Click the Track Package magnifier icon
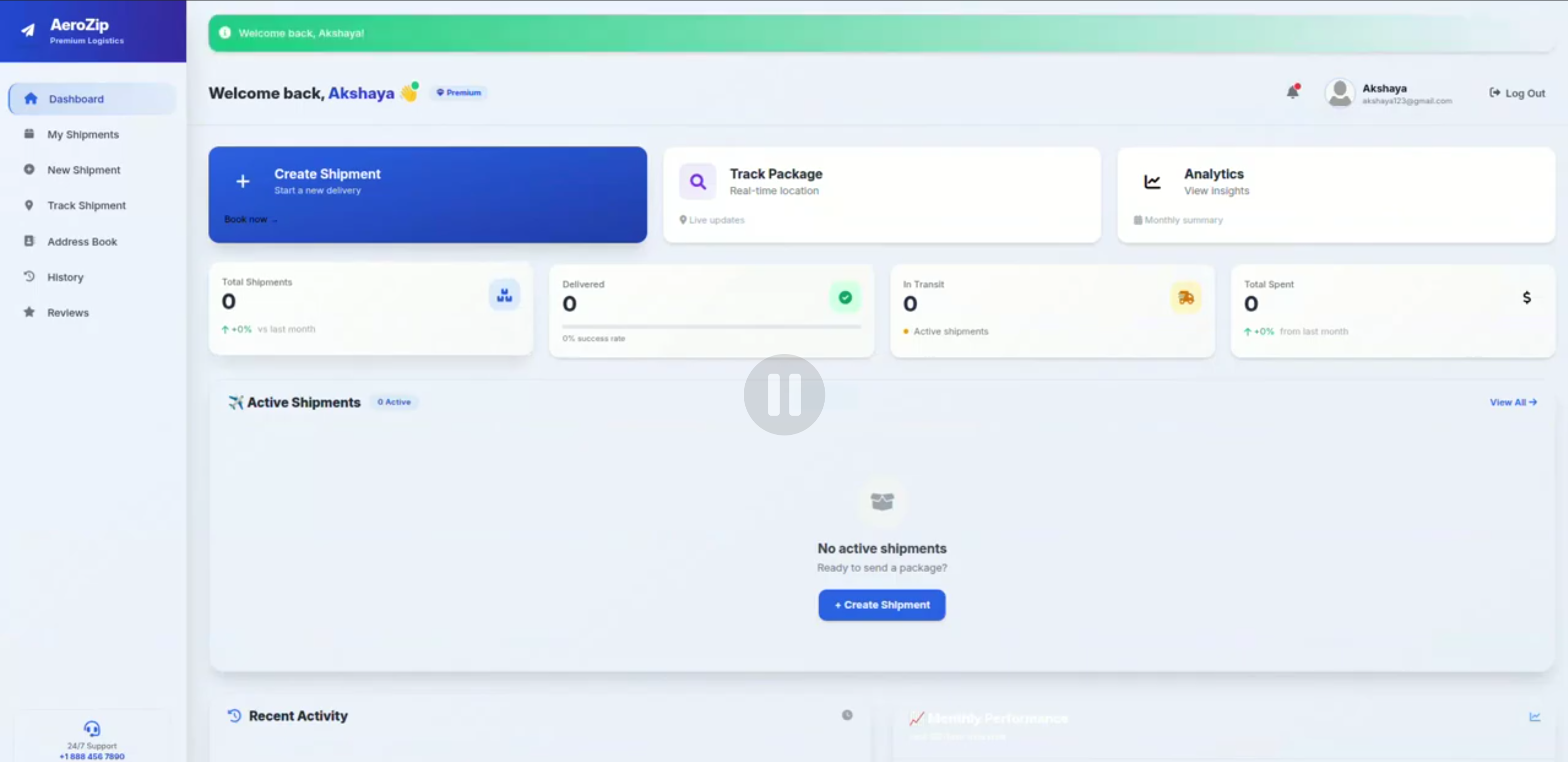 [698, 181]
